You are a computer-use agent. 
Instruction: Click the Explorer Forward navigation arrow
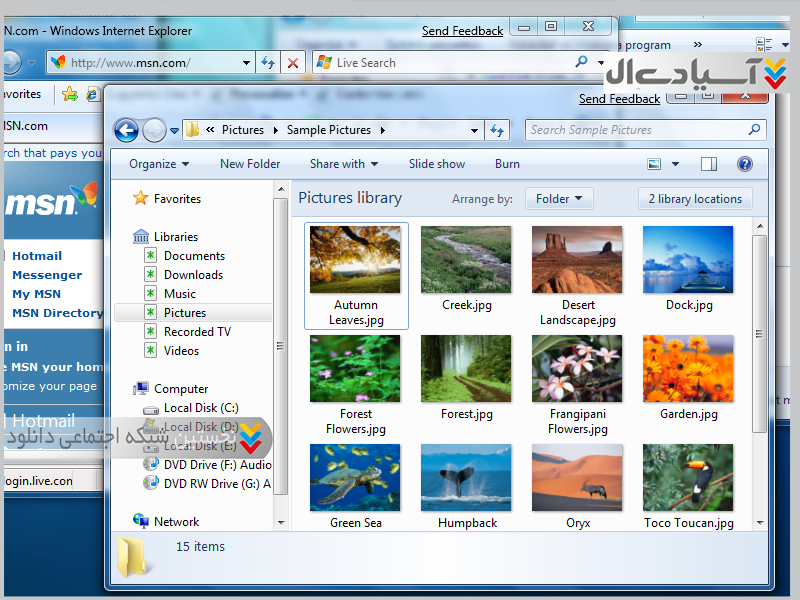pyautogui.click(x=154, y=130)
